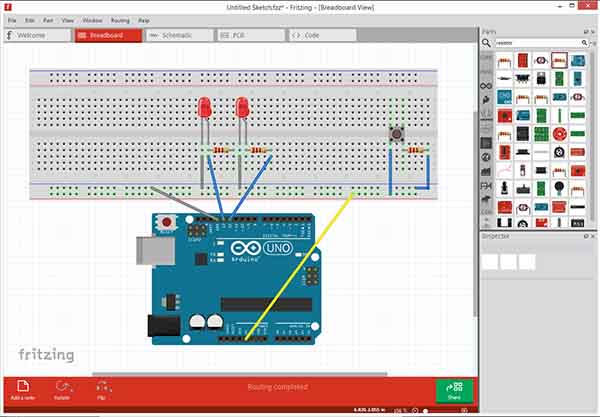Open the Arduino infinity-logo parts bin
The height and width of the screenshot is (417, 600).
click(x=486, y=86)
